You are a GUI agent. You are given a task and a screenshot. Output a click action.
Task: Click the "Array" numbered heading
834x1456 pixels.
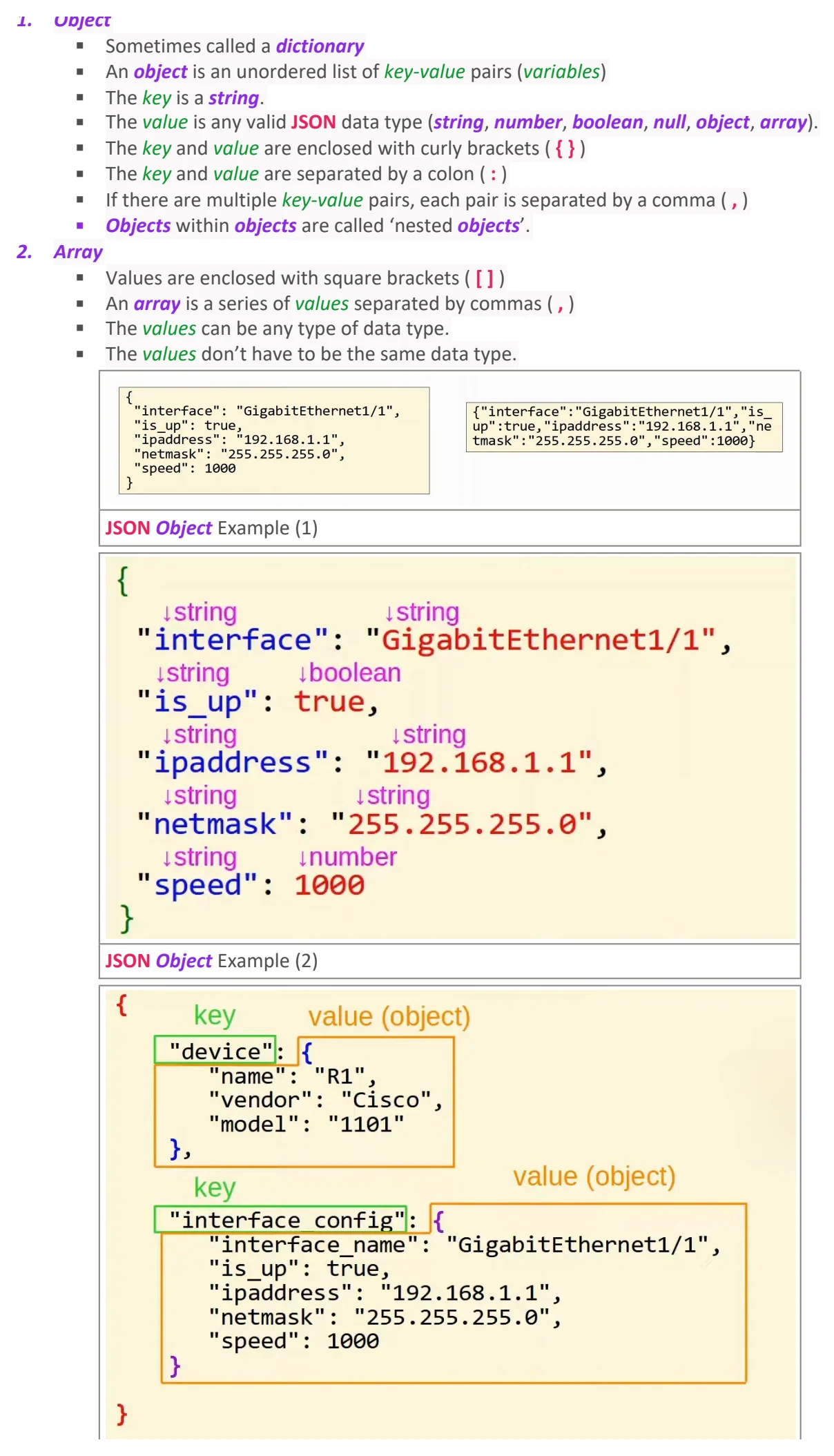click(78, 252)
